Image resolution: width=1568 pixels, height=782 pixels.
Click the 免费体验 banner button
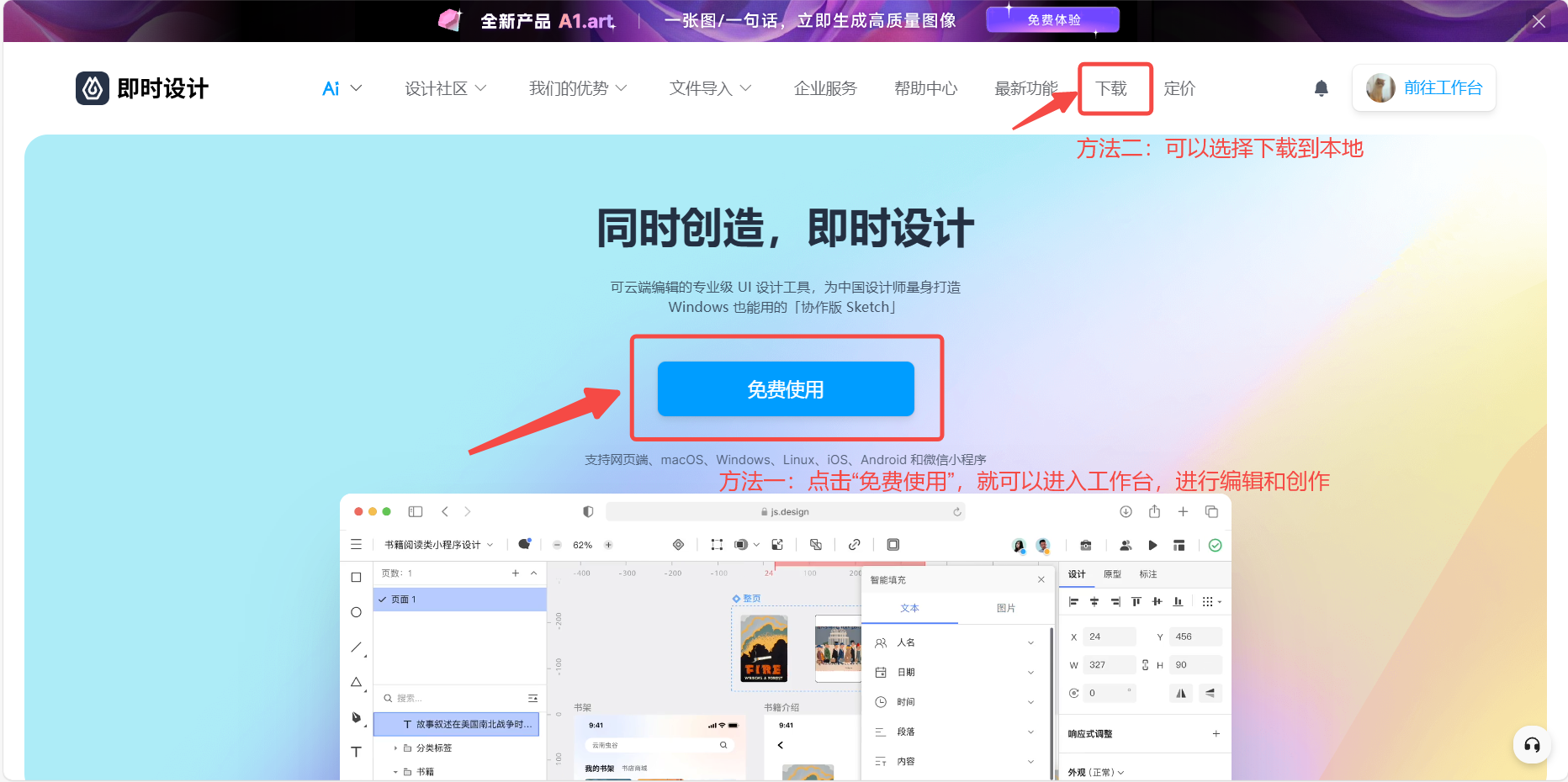point(1053,19)
